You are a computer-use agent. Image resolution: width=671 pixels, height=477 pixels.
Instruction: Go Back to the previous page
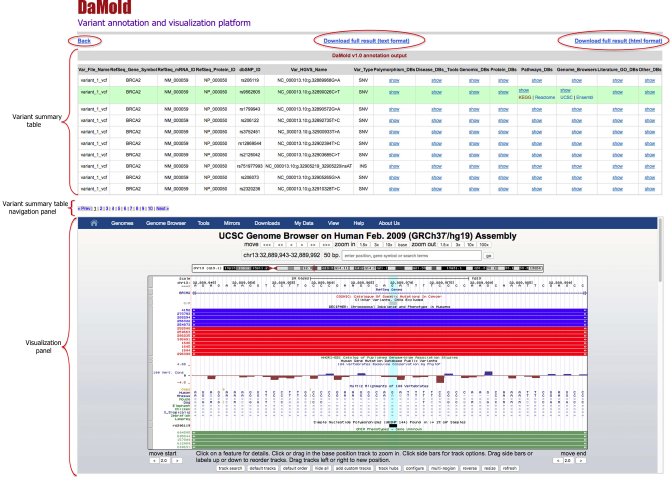(x=84, y=41)
